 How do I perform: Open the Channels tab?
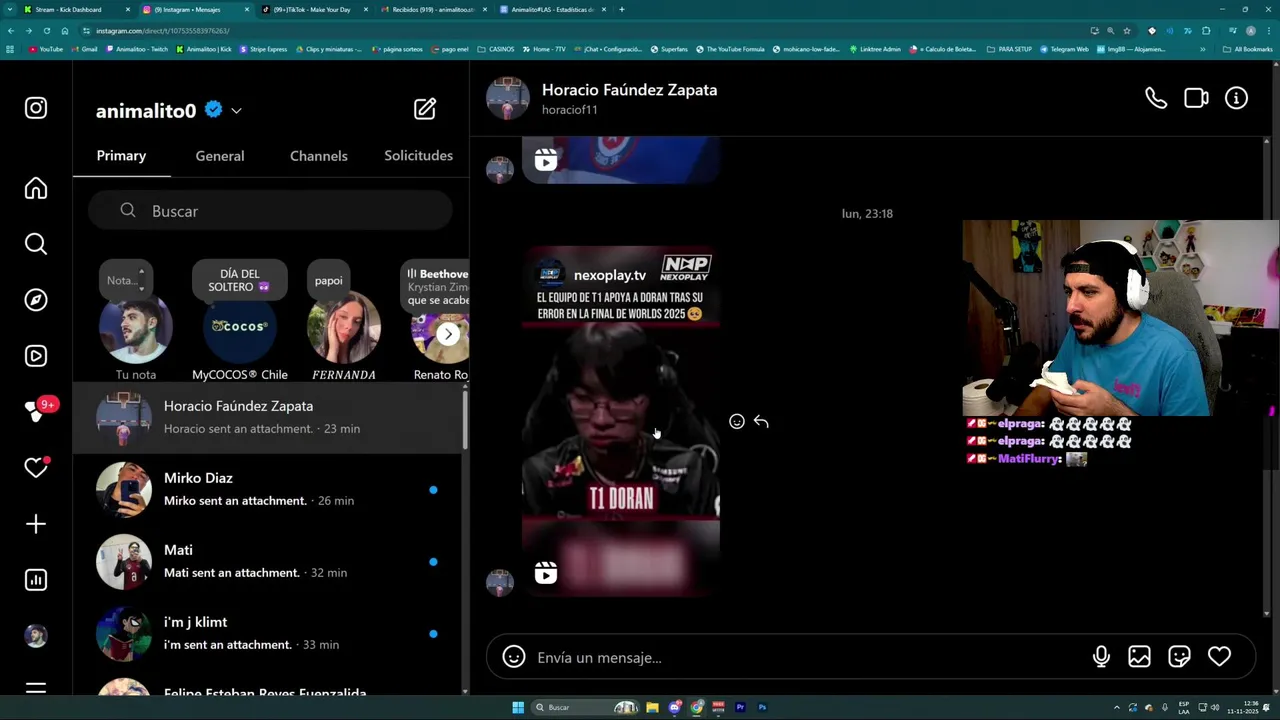pyautogui.click(x=319, y=156)
